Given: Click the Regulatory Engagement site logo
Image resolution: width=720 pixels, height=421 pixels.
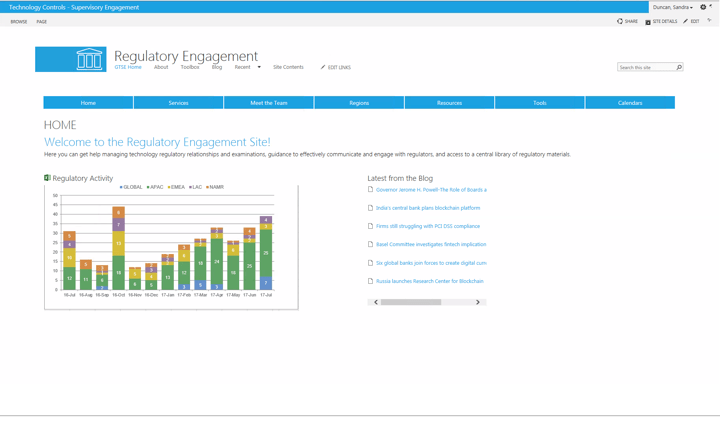Looking at the screenshot, I should 70,59.
